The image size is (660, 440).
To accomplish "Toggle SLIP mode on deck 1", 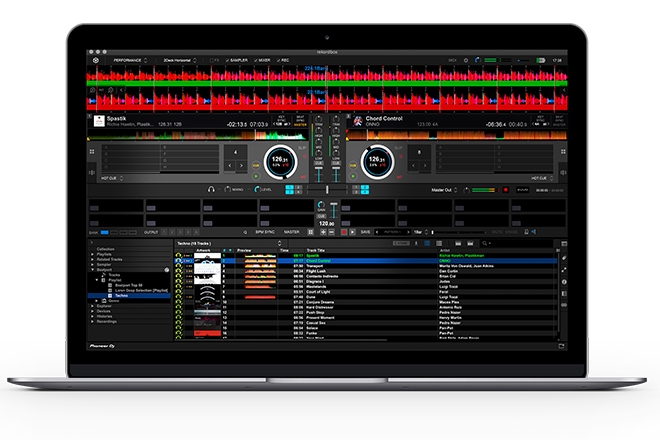I will tap(302, 148).
